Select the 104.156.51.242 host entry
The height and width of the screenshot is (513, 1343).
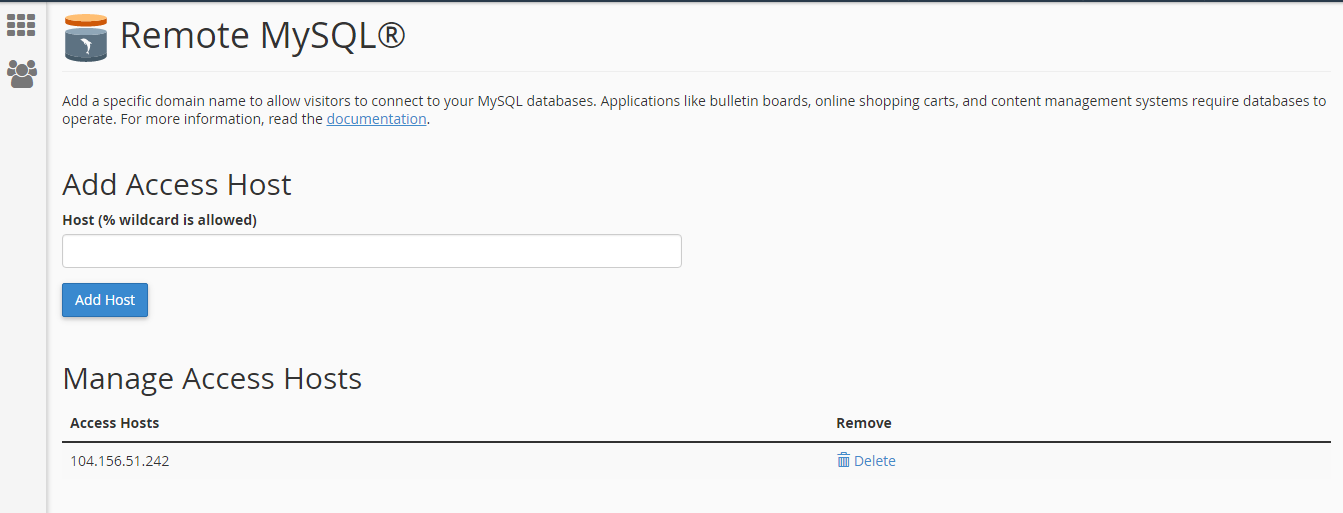[x=119, y=461]
